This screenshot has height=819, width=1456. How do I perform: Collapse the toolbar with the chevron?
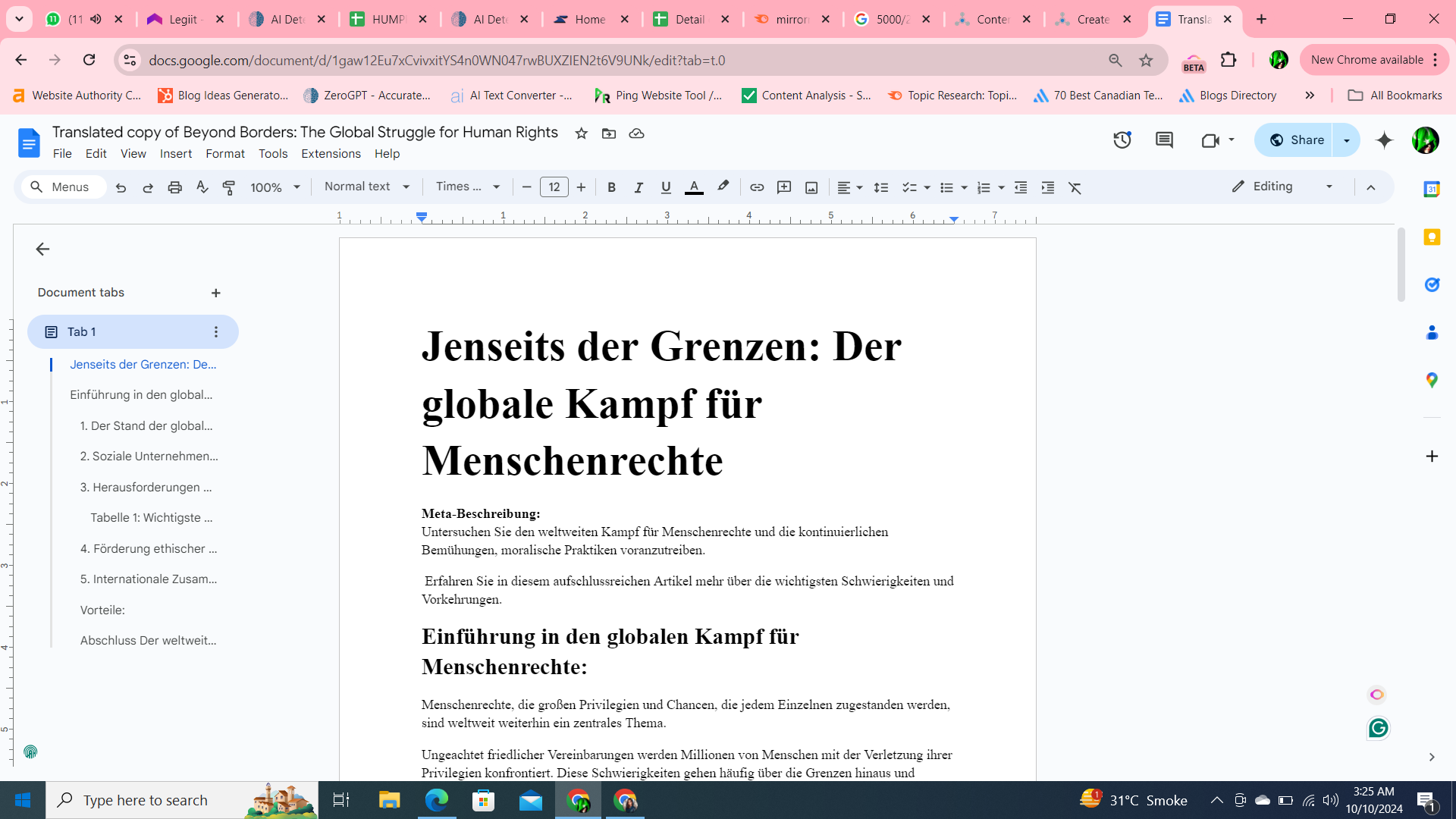click(1372, 187)
